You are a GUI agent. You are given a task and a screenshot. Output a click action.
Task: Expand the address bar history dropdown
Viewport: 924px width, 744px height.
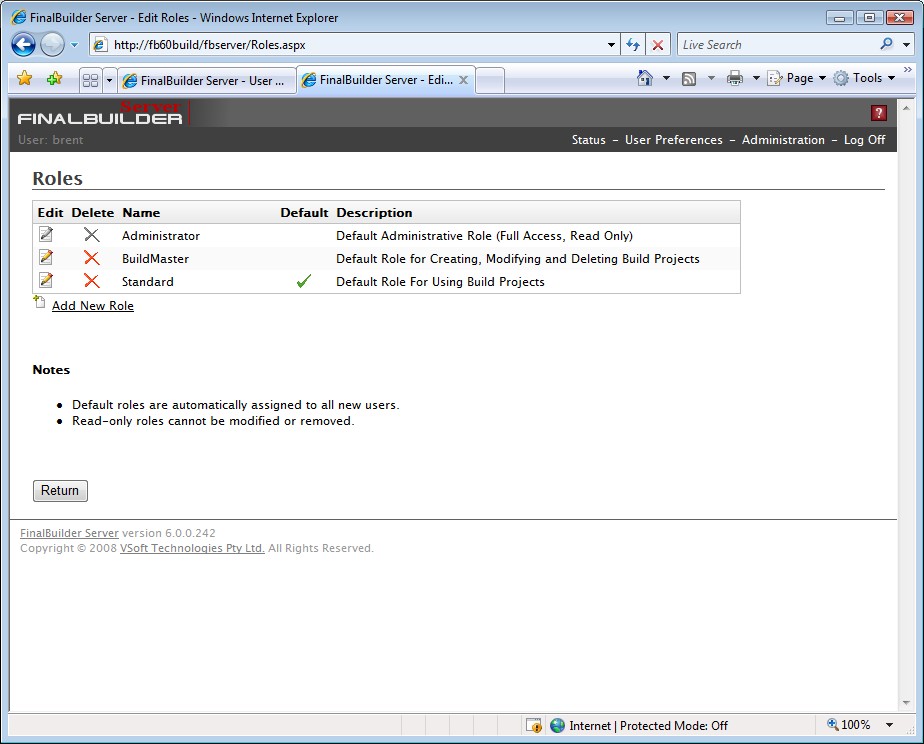coord(611,45)
